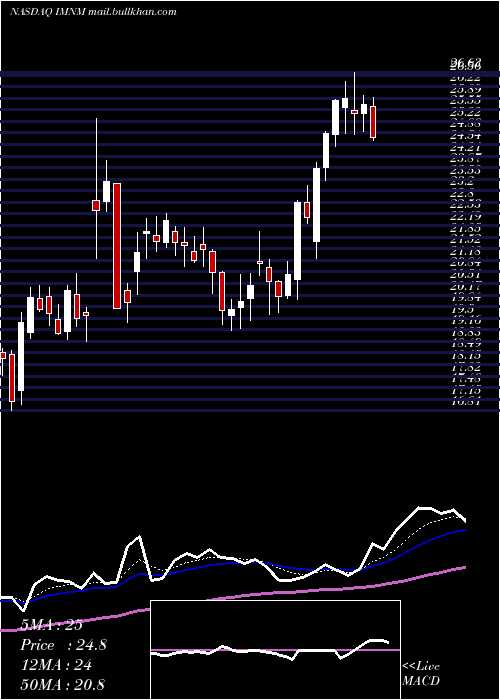Click the 12MA : 24 label
Screen dimensions: 500x700
click(56, 665)
